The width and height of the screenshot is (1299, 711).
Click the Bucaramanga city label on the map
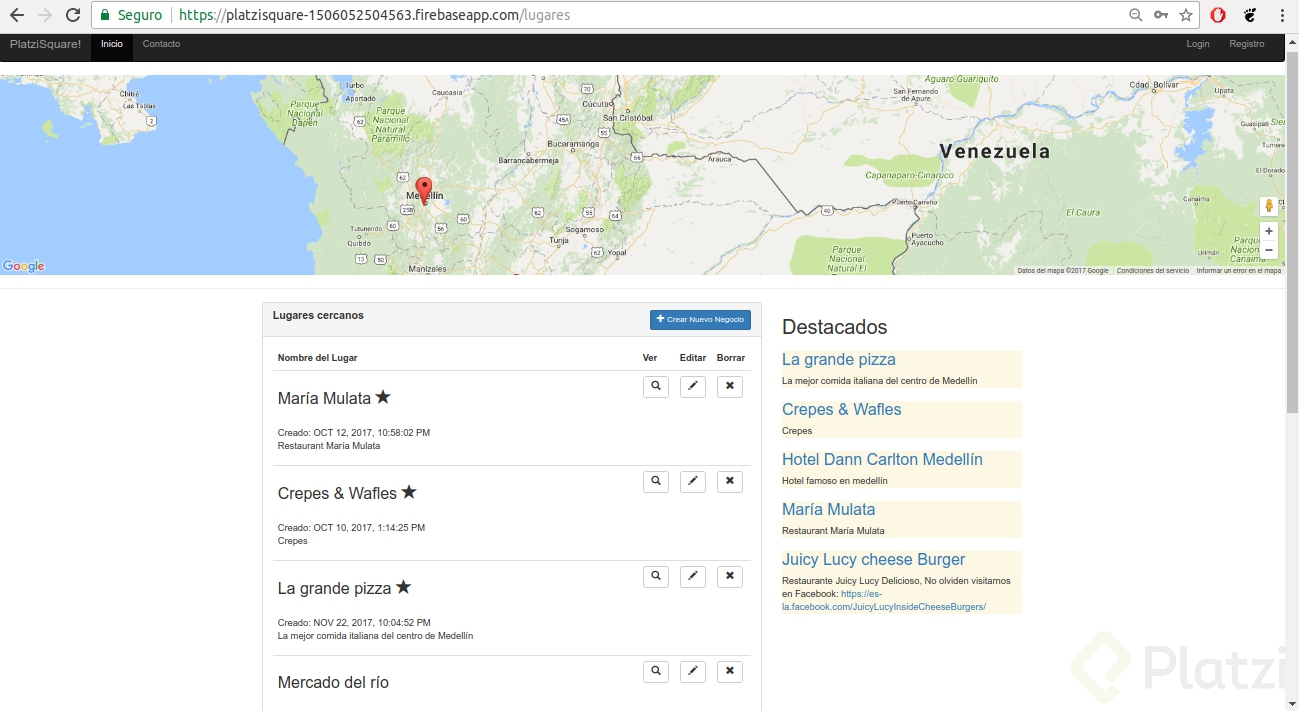pos(573,144)
